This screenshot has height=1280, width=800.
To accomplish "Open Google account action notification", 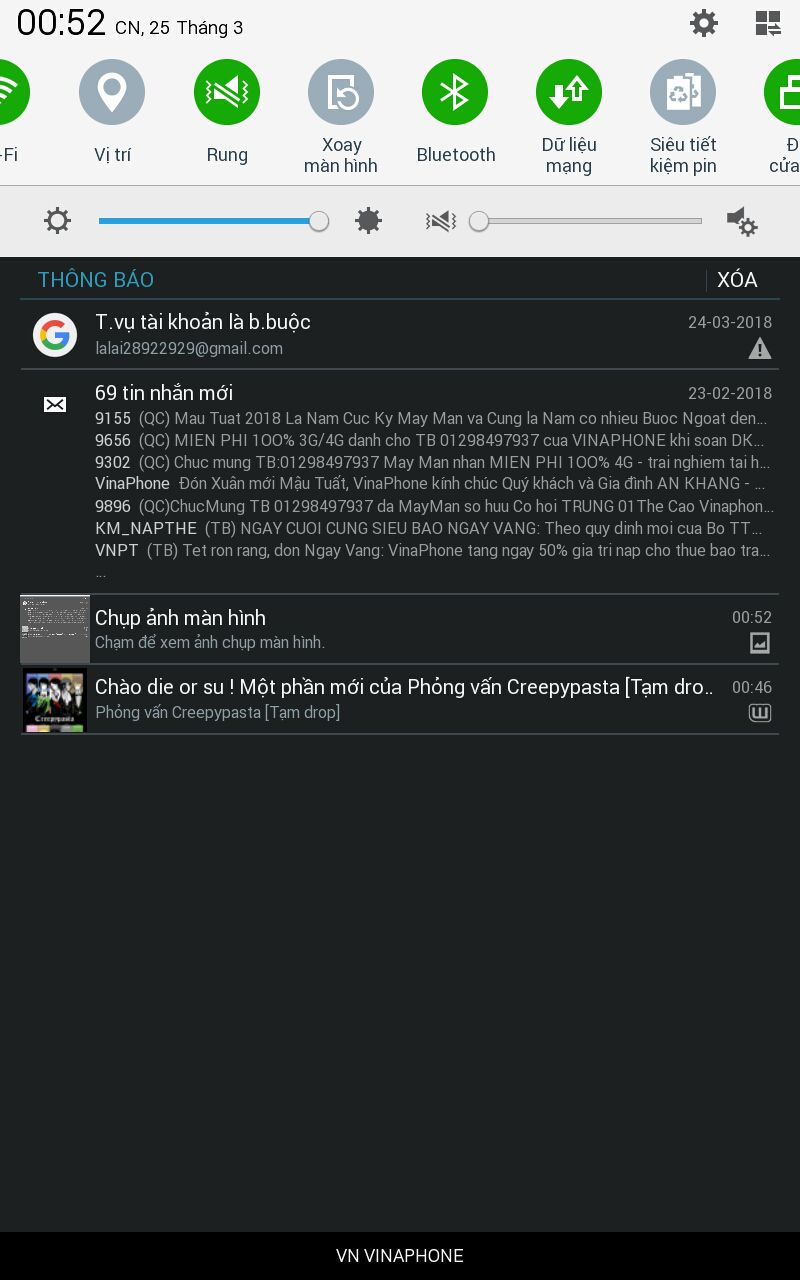I will (400, 334).
